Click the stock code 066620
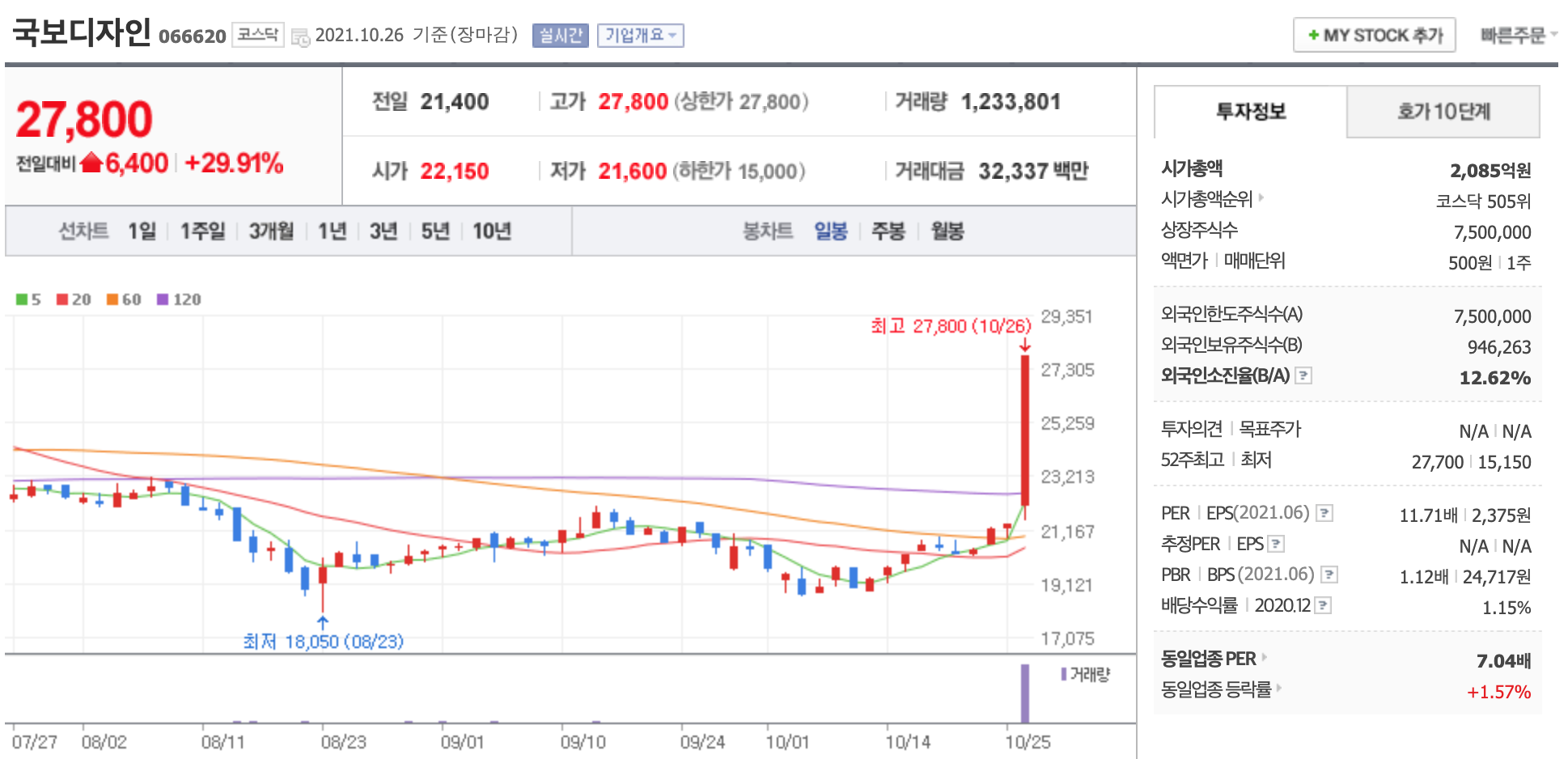 point(193,36)
